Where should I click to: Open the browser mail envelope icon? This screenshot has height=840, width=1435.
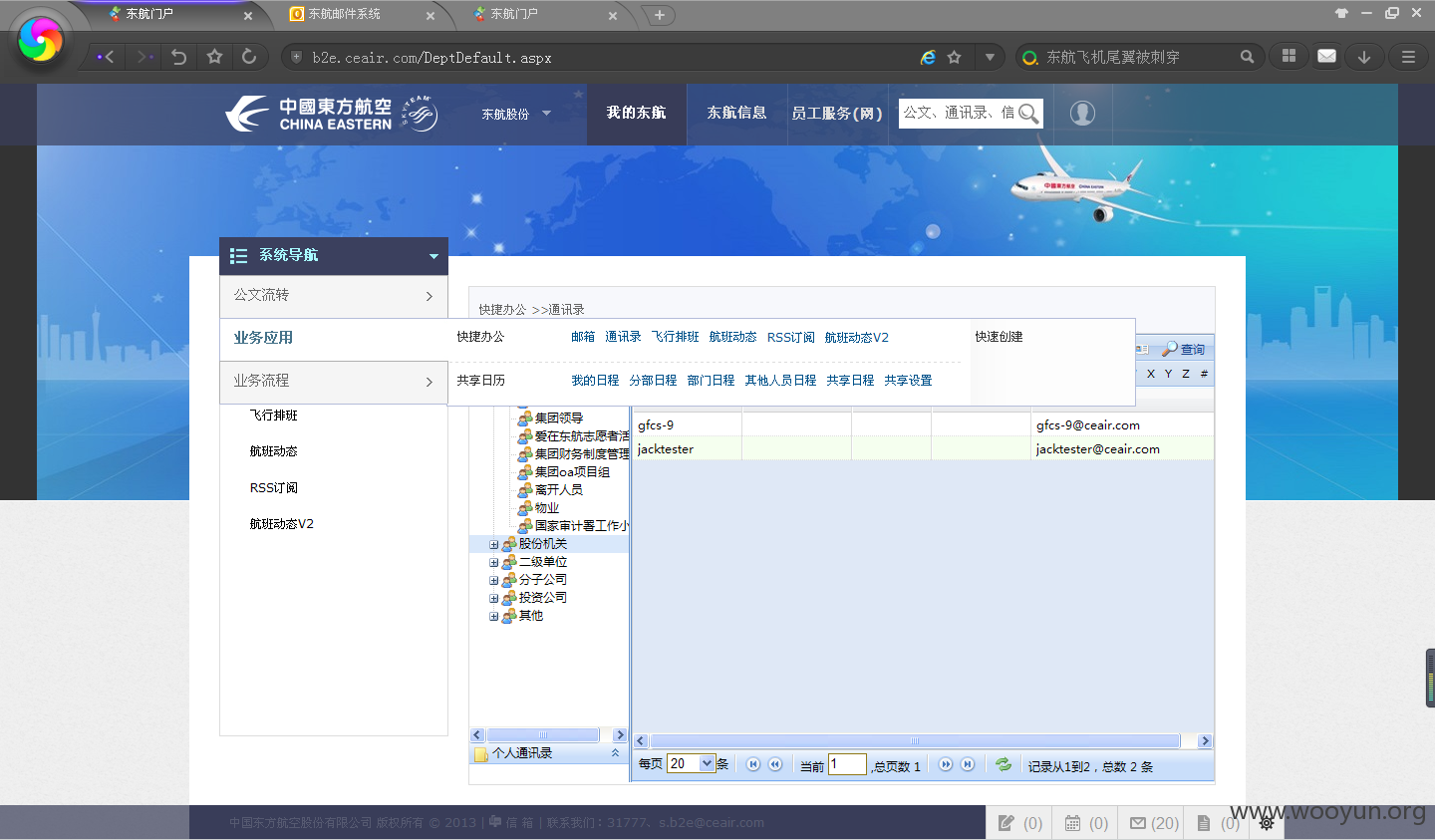pyautogui.click(x=1326, y=57)
